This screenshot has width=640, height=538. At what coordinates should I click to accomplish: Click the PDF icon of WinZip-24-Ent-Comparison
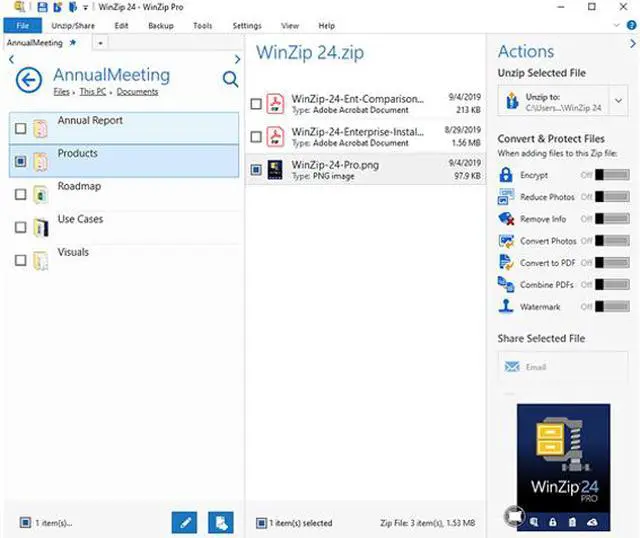click(276, 104)
